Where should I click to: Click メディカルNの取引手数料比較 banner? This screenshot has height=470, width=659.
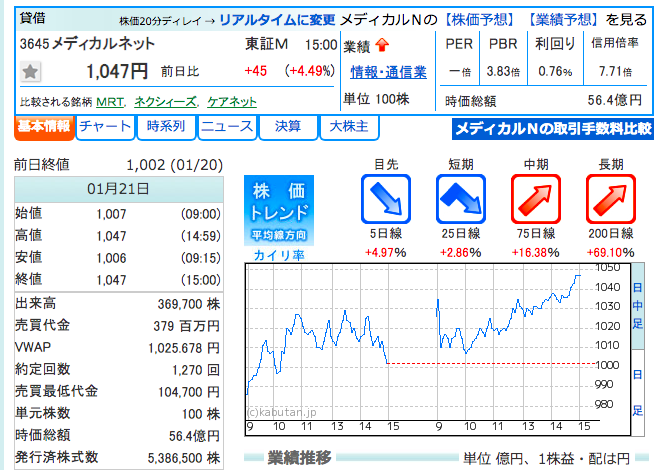click(x=553, y=129)
